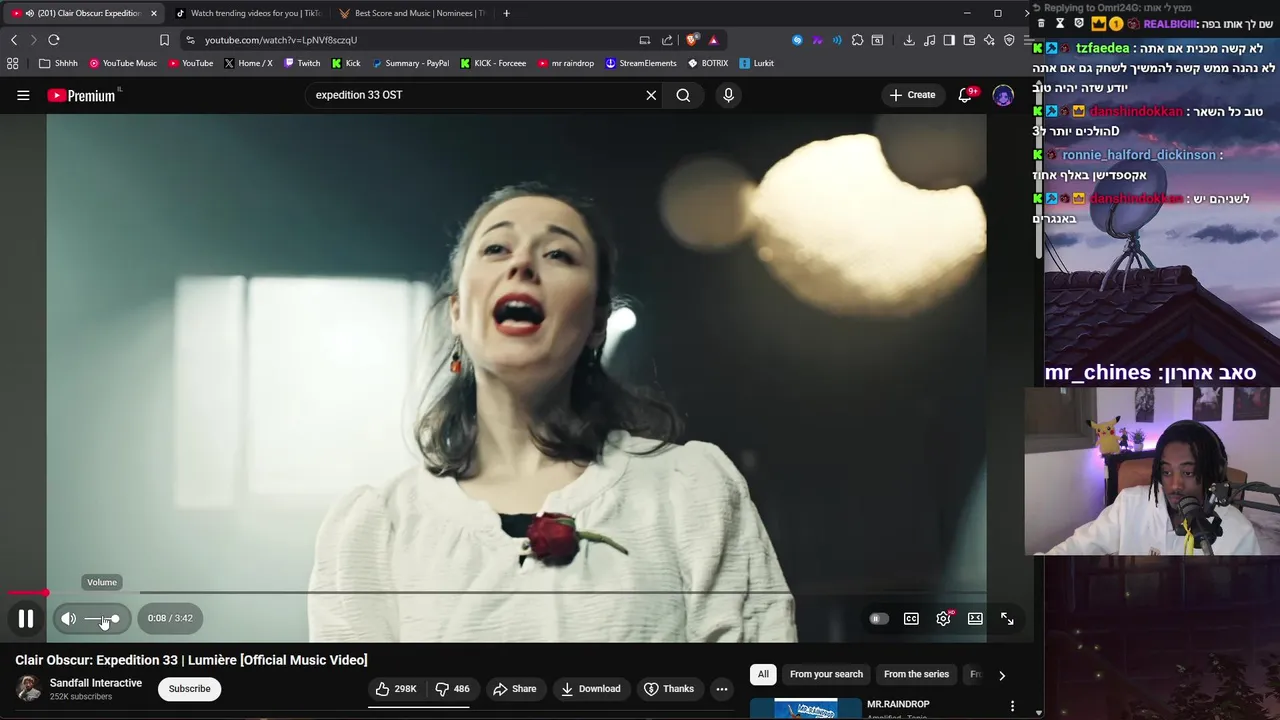
Task: Open YouTube guide hamburger menu
Action: (x=23, y=95)
